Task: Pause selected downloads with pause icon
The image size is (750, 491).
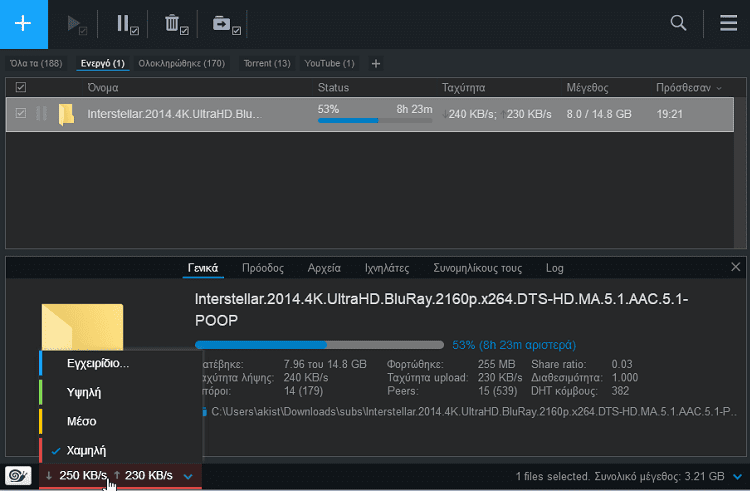Action: click(x=127, y=24)
